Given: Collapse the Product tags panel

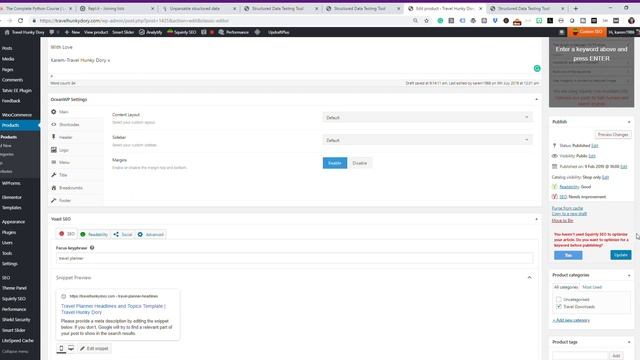Looking at the screenshot, I should click(629, 342).
